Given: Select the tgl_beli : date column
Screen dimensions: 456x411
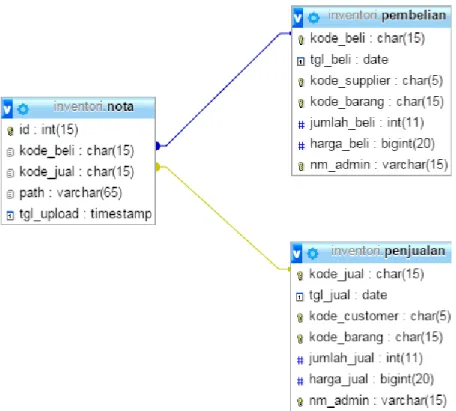Looking at the screenshot, I should pyautogui.click(x=349, y=60).
